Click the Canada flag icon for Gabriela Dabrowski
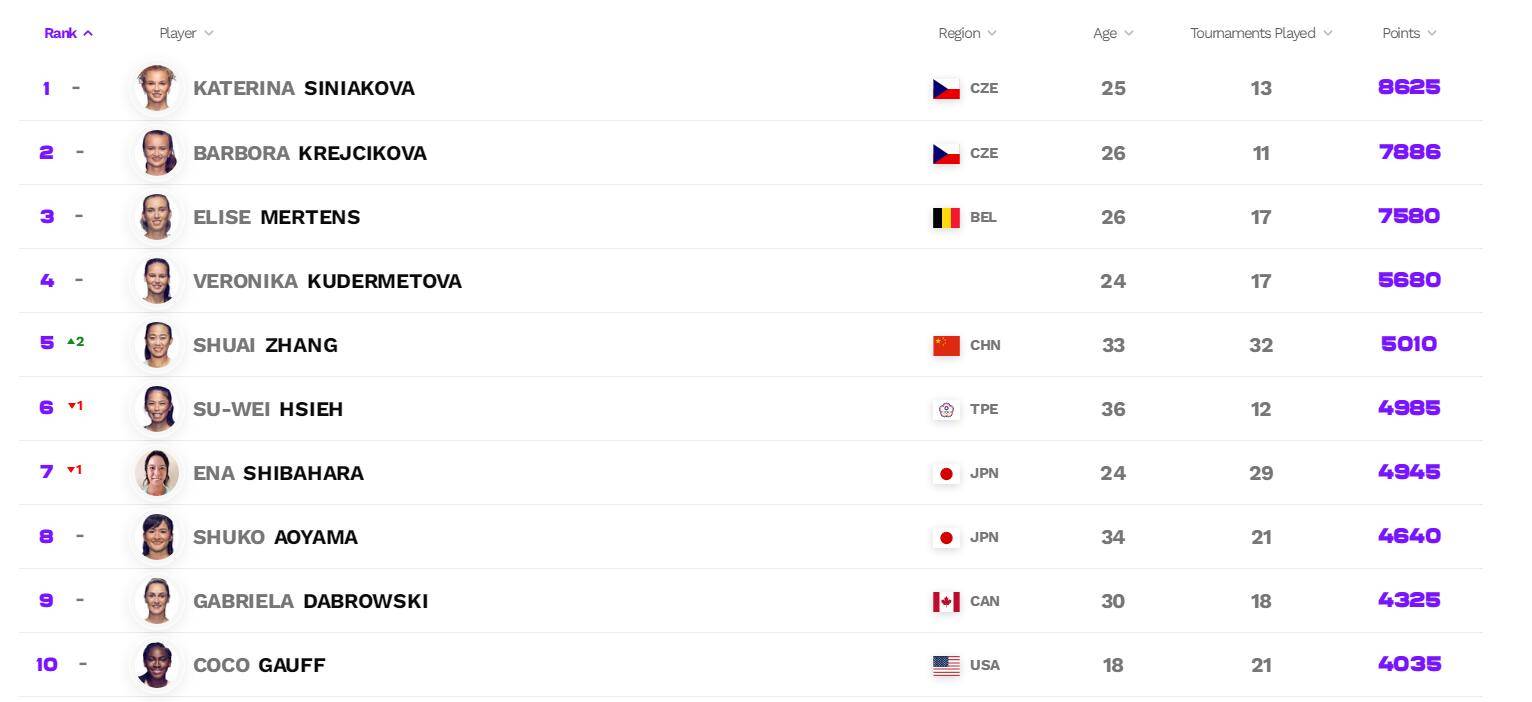The image size is (1532, 702). (x=946, y=601)
